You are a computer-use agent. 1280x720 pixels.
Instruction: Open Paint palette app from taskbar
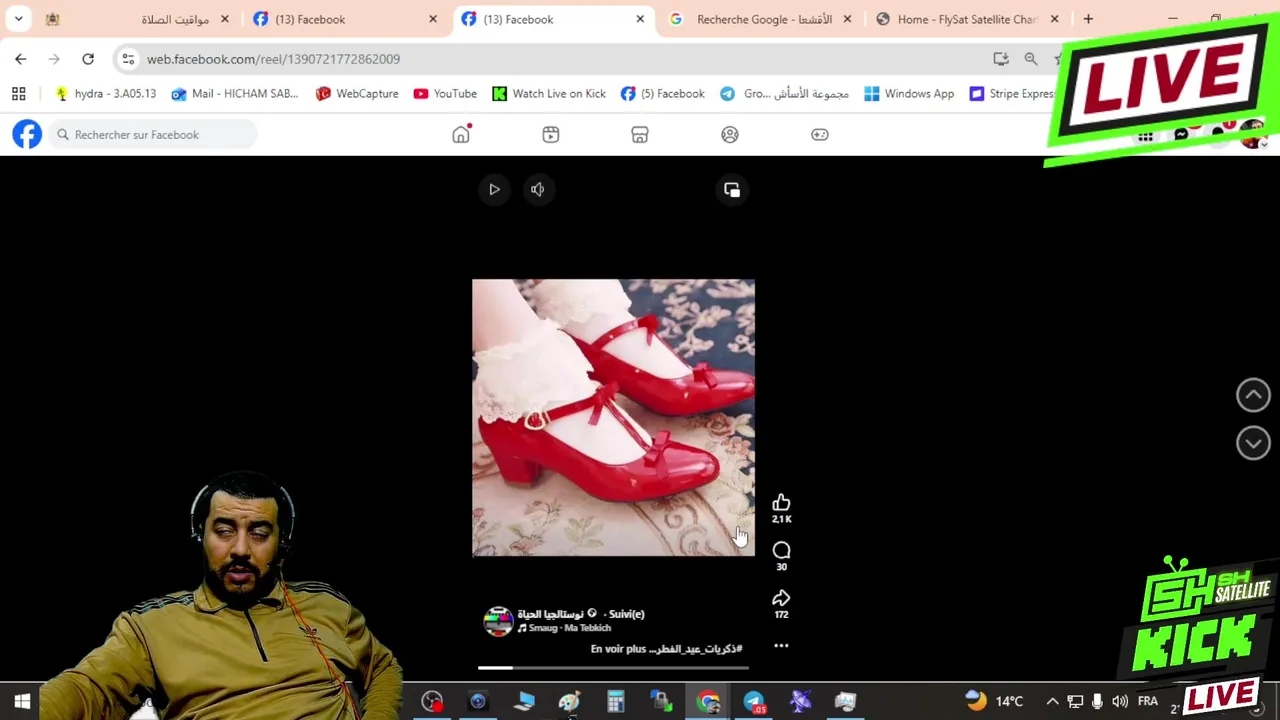point(569,702)
